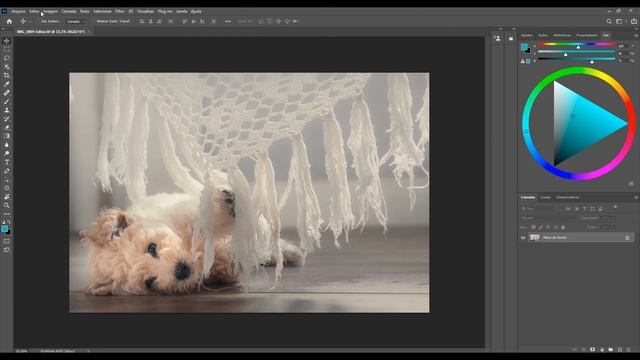Toggle Mostrar Contr. Transf. checkbox
Image resolution: width=640 pixels, height=360 pixels.
tap(93, 21)
